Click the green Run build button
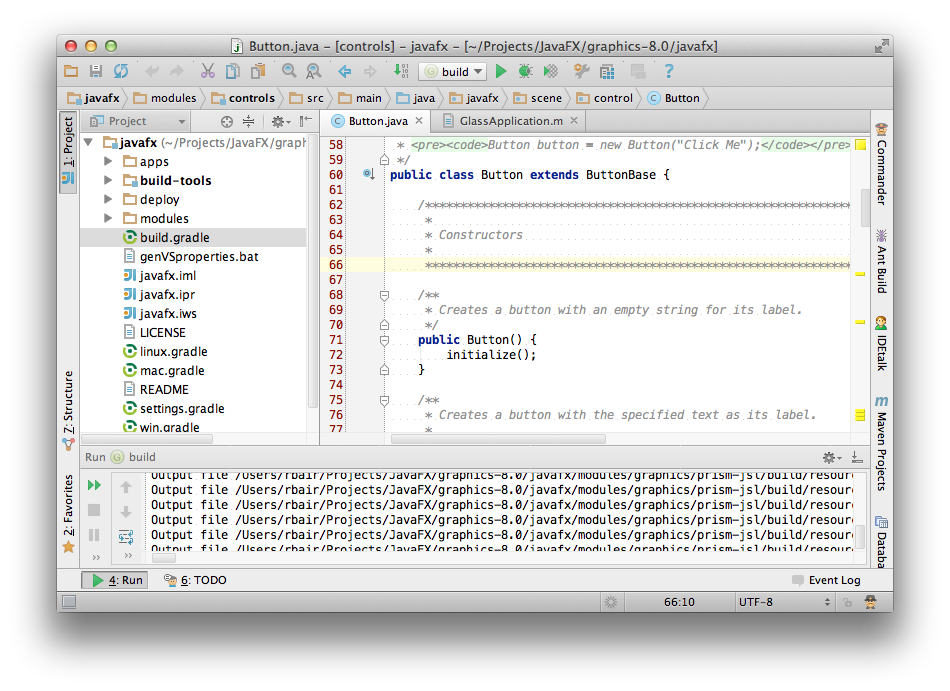Image resolution: width=950 pixels, height=691 pixels. 502,71
